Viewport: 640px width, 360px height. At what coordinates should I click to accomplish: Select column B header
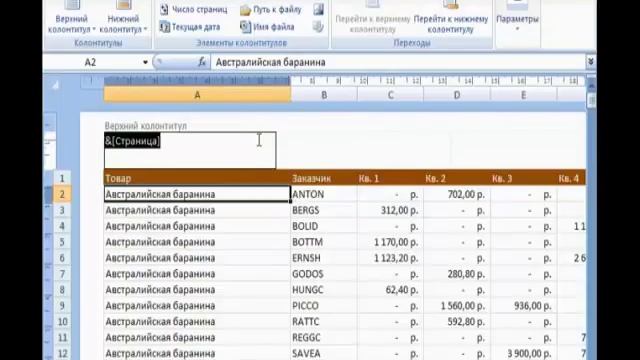tap(324, 95)
